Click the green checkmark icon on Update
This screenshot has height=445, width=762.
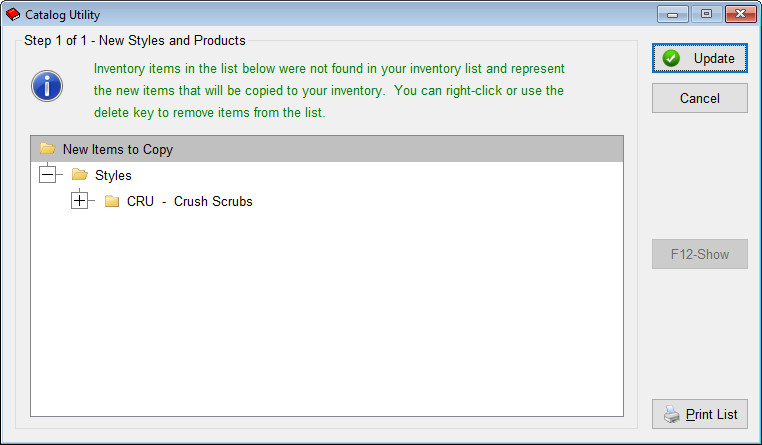[x=671, y=58]
